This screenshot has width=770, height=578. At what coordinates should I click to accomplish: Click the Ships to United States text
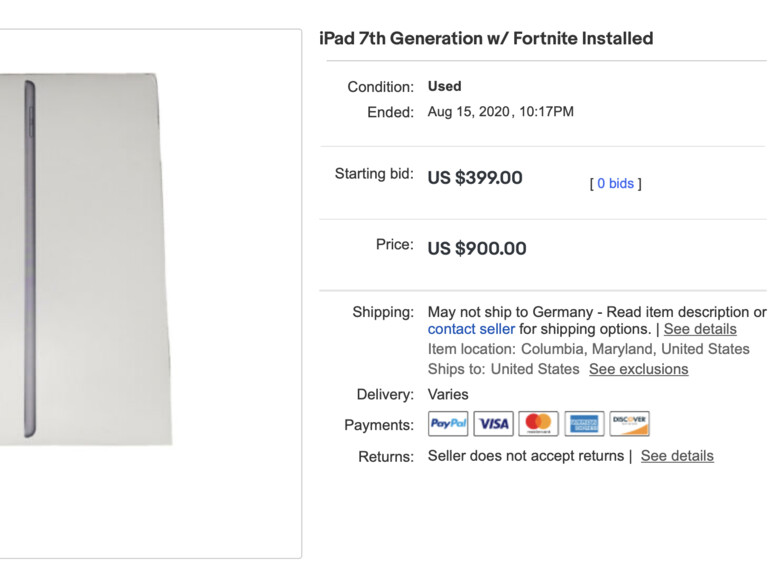coord(503,369)
